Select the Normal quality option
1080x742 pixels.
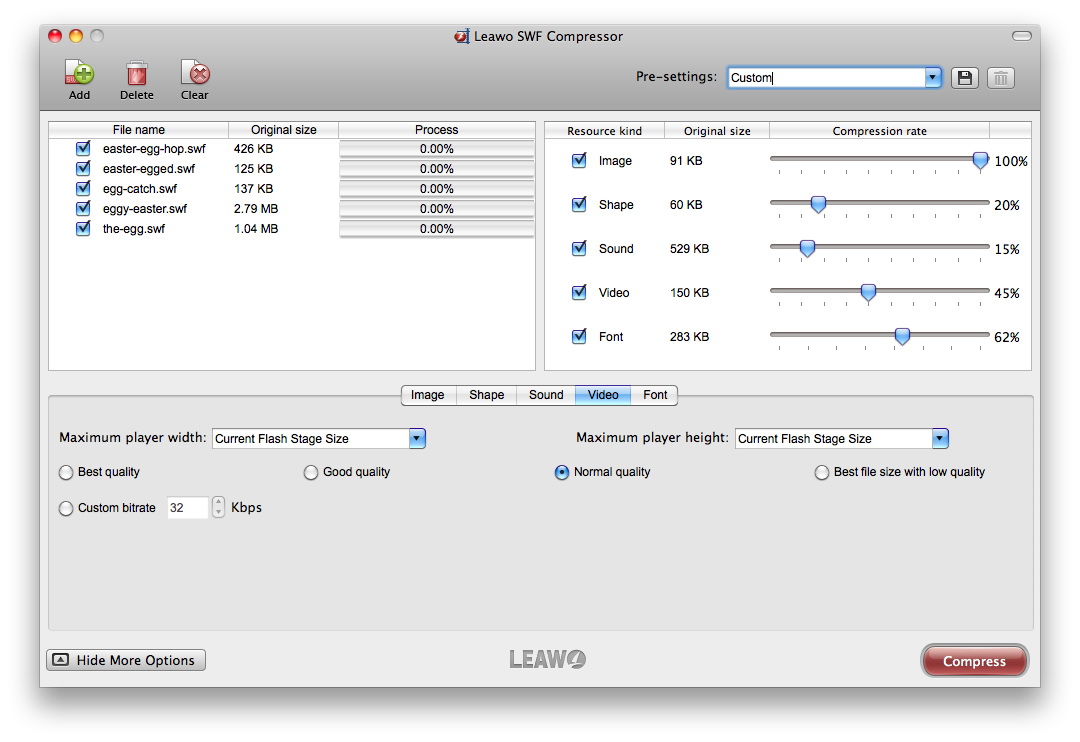point(562,473)
